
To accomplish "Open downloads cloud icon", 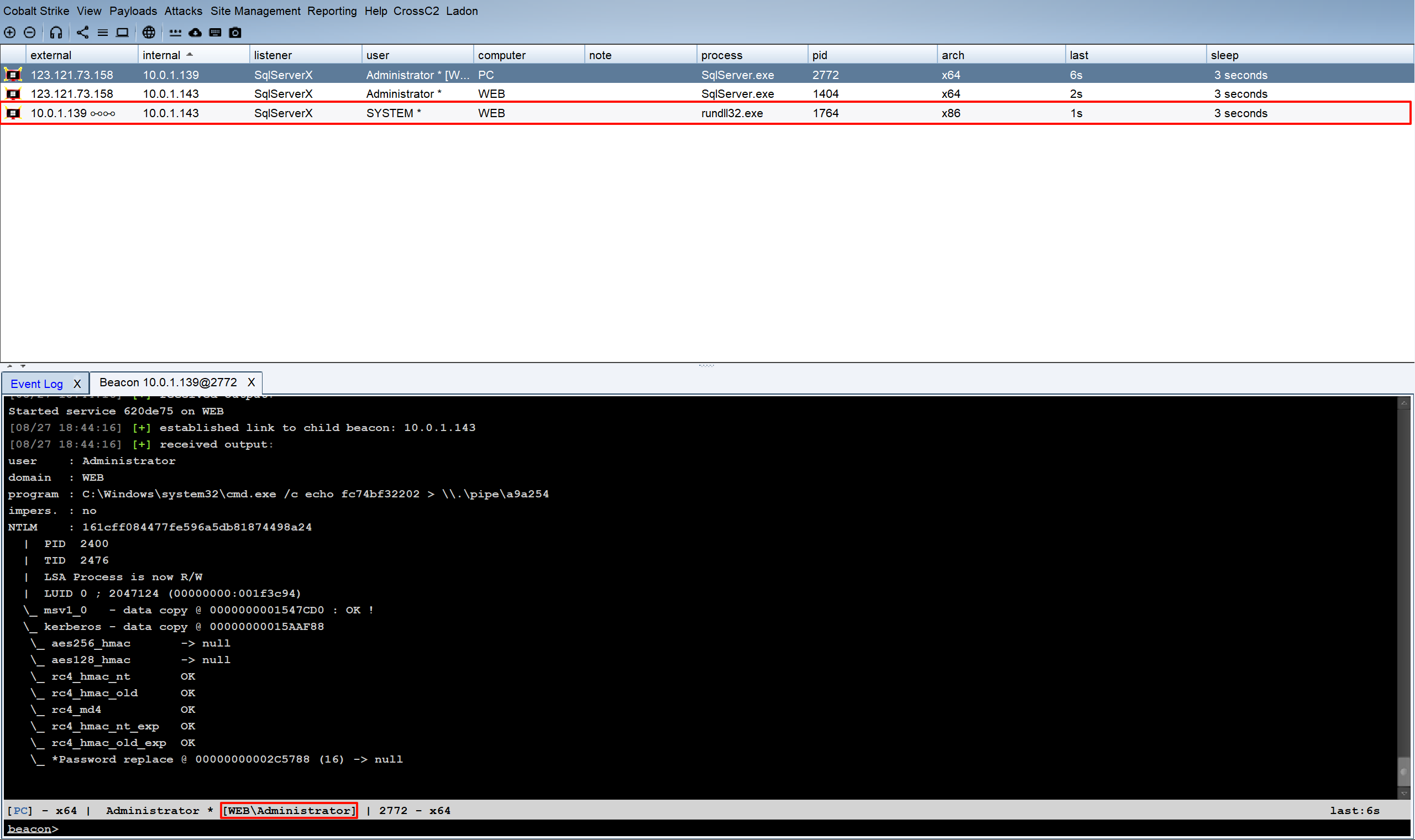I will click(195, 32).
